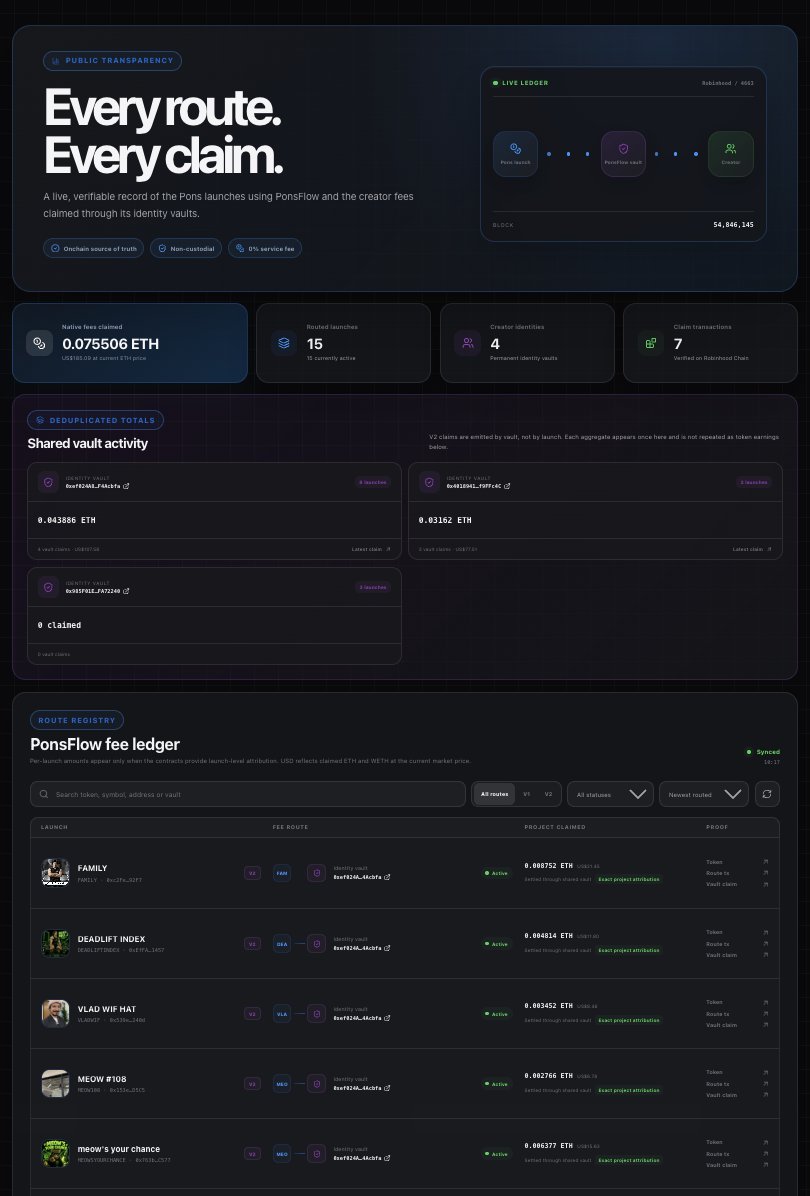This screenshot has width=810, height=1196.
Task: Open external link for vault 0xef024A8…F4Acbfa in Shared vault activity
Action: [x=126, y=486]
